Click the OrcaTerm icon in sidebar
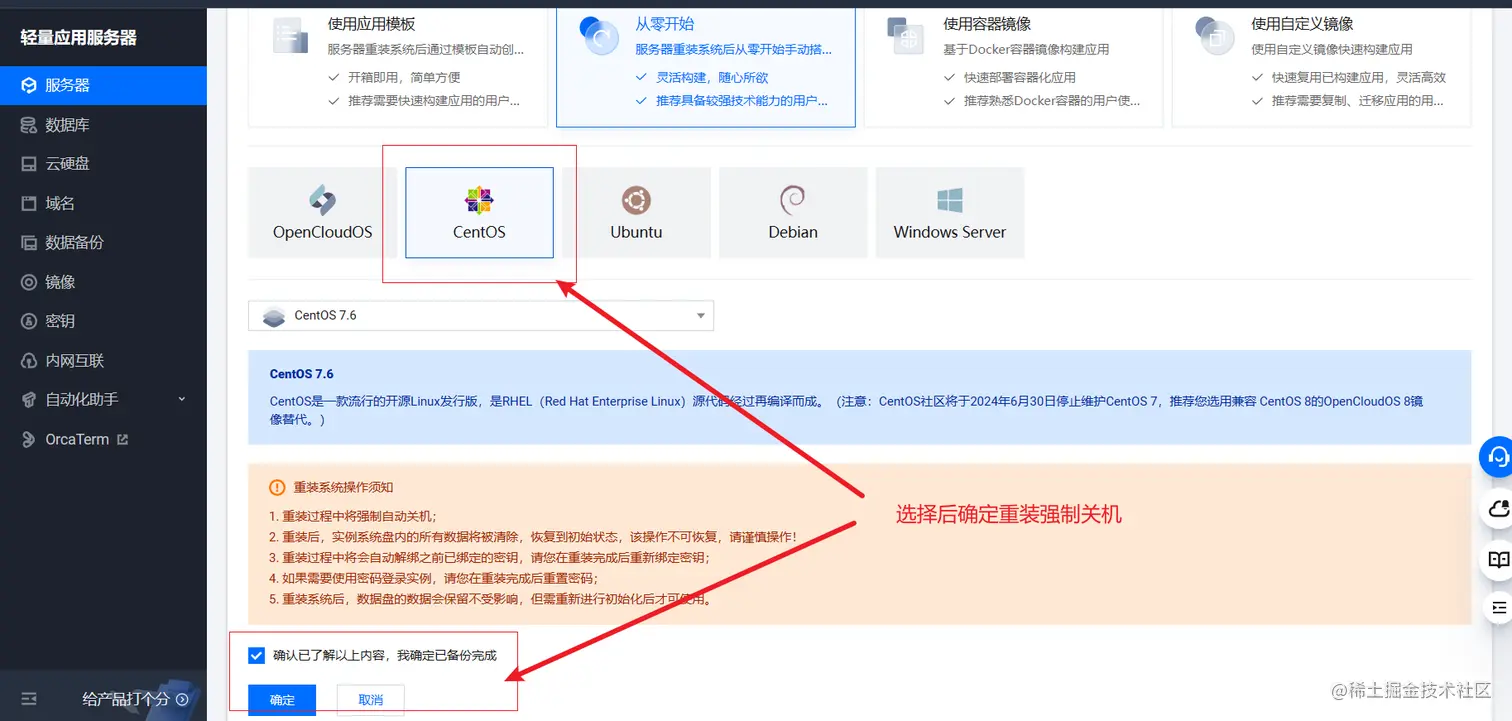Screen dimensions: 1512x721 29,439
